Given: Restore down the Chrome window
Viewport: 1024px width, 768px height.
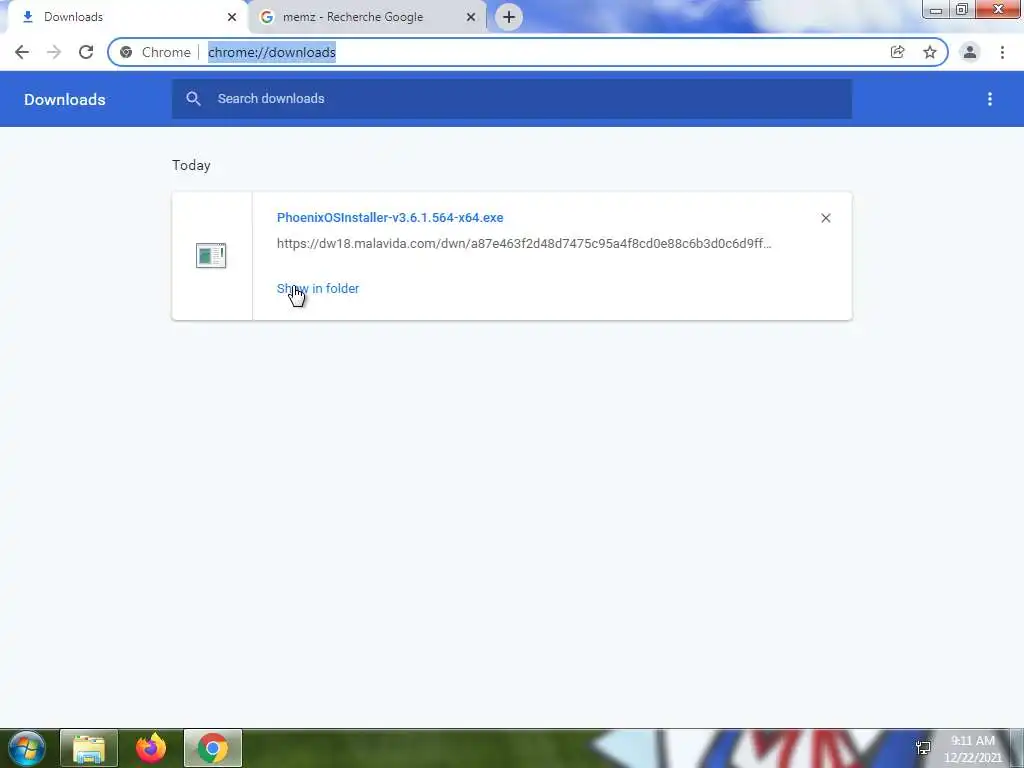Looking at the screenshot, I should pyautogui.click(x=961, y=9).
